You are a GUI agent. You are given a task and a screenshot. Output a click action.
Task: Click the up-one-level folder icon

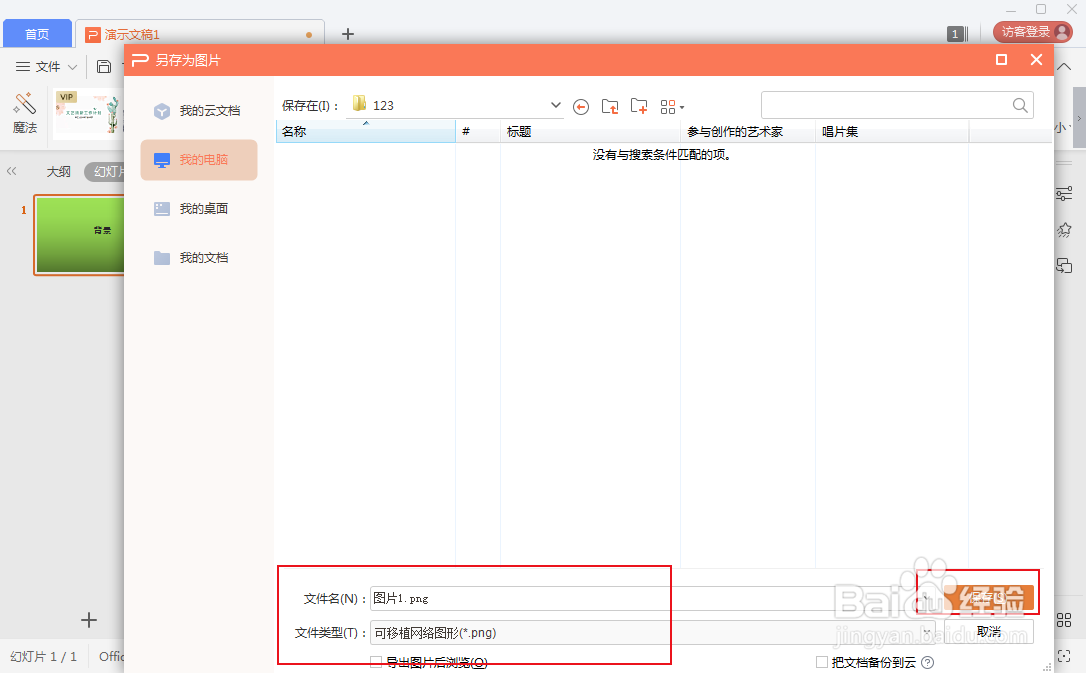click(611, 106)
